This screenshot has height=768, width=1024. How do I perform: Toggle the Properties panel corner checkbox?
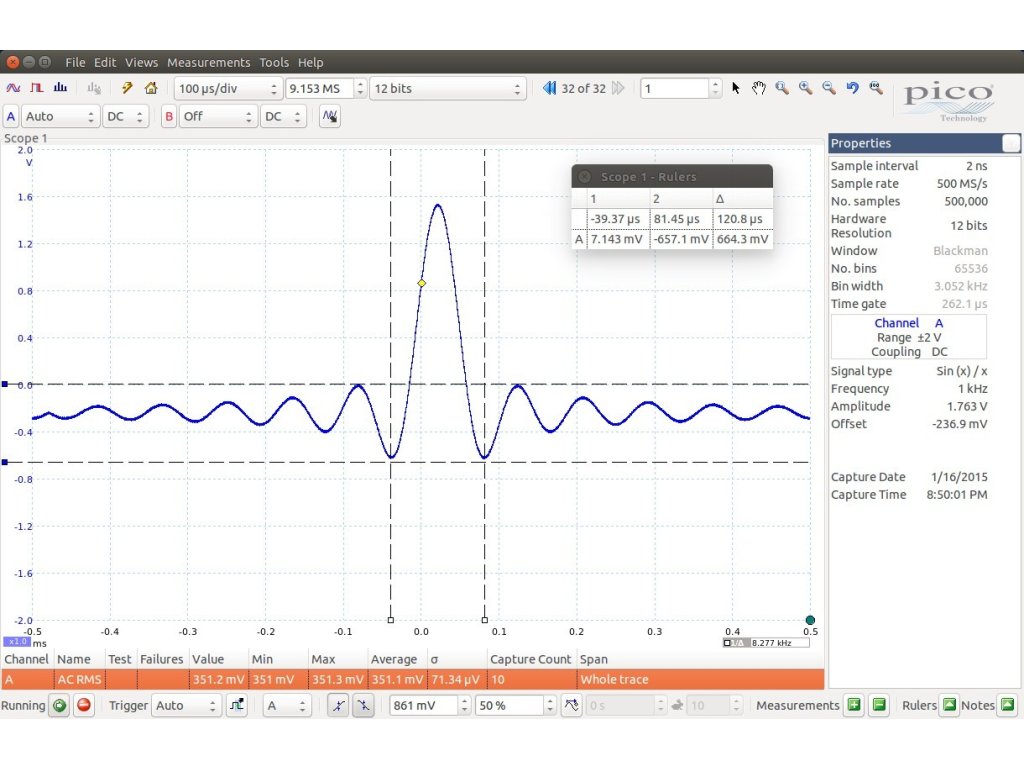(x=1010, y=143)
